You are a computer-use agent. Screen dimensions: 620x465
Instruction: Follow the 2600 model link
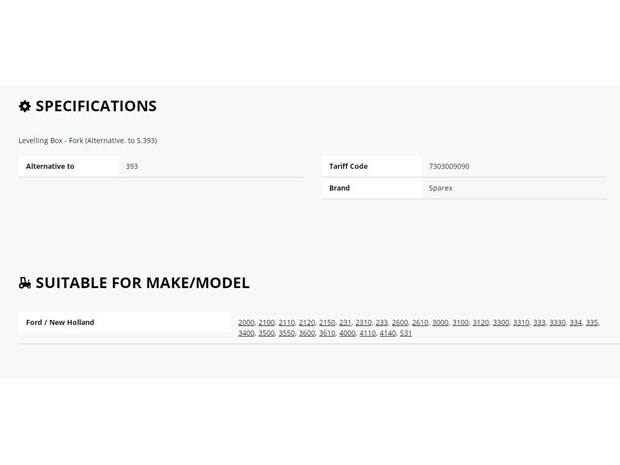[x=400, y=323]
